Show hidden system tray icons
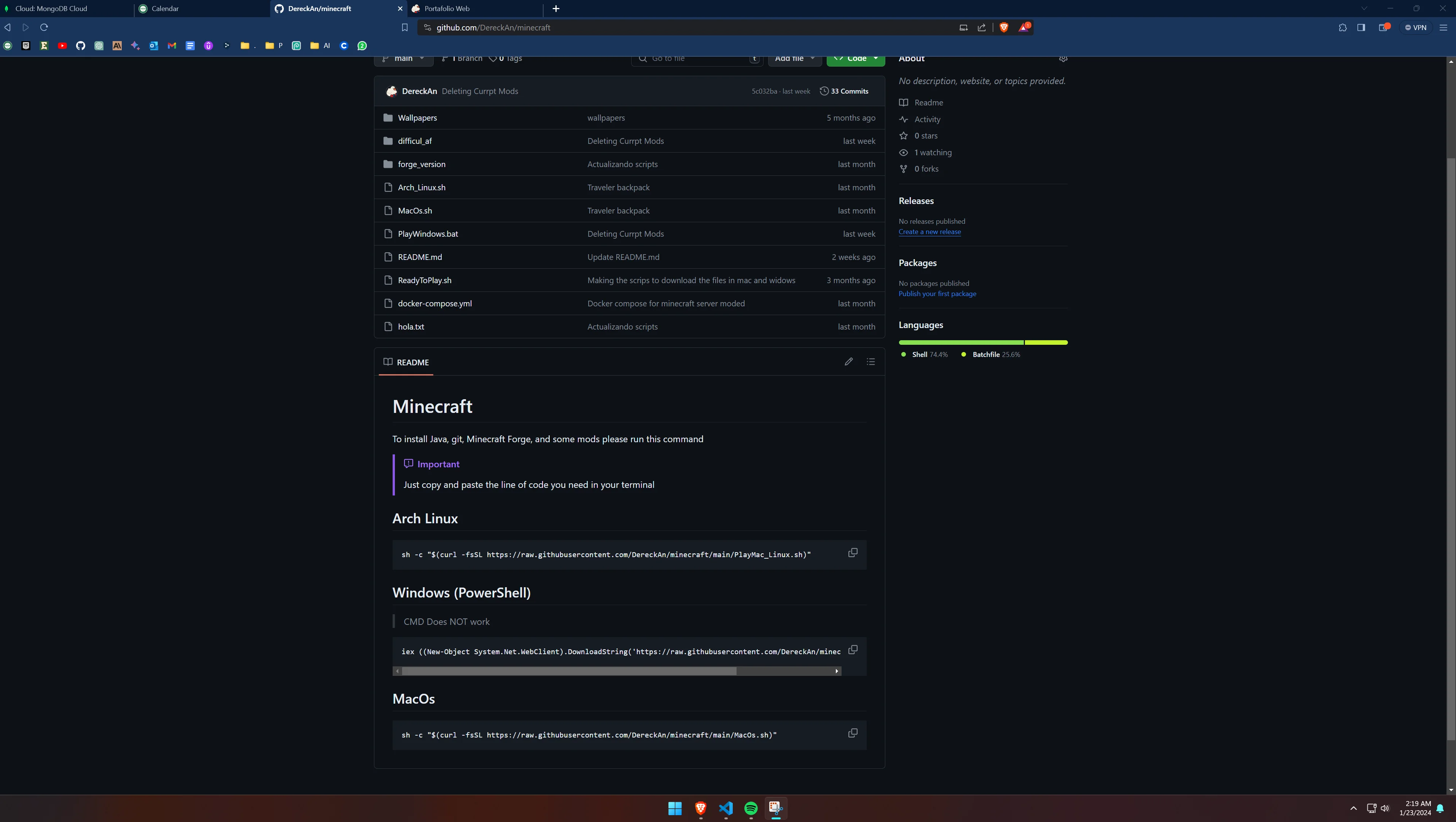Screen dimensions: 1456x822 [1353, 808]
